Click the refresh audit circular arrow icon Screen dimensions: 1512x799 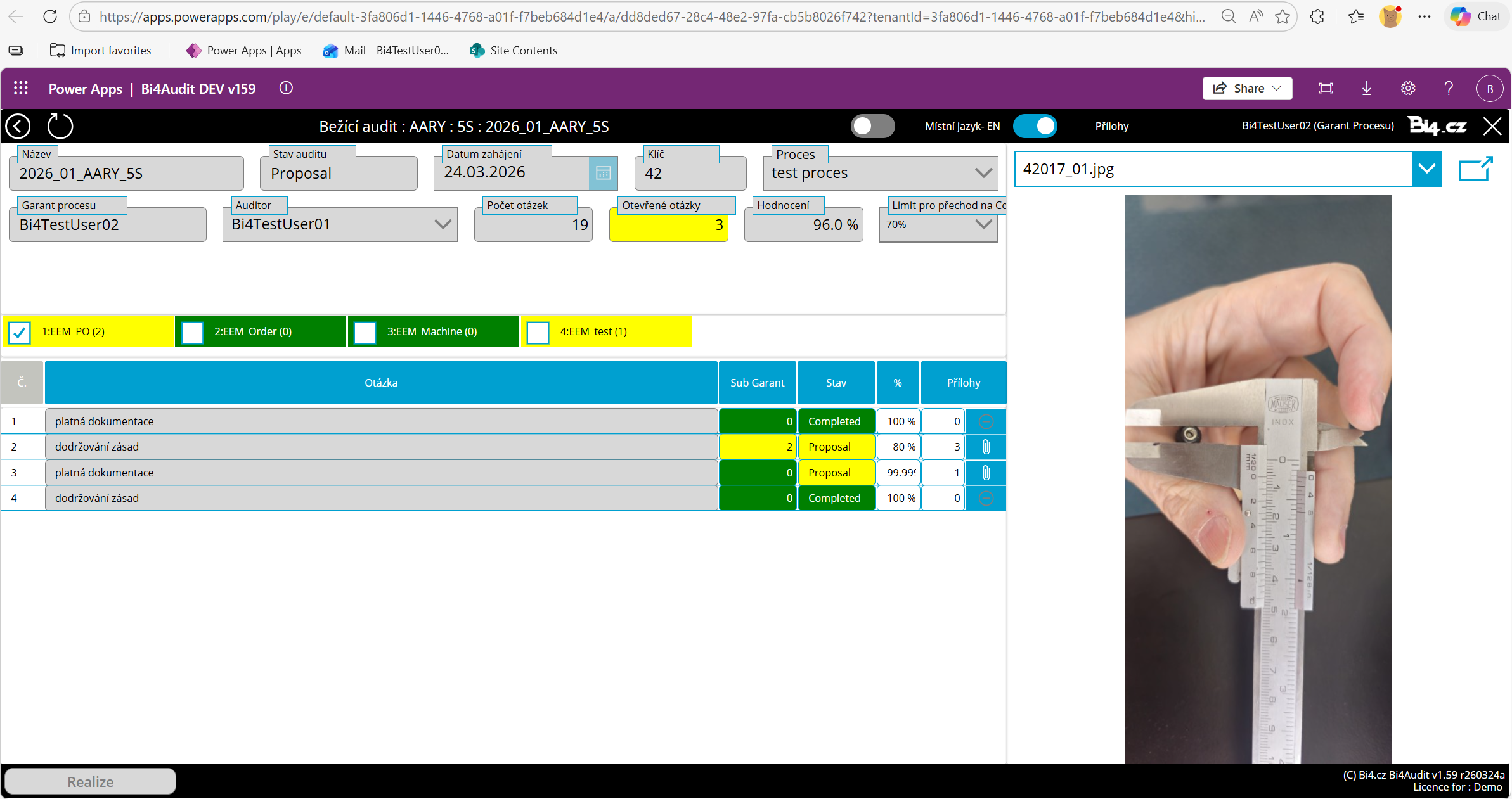60,126
